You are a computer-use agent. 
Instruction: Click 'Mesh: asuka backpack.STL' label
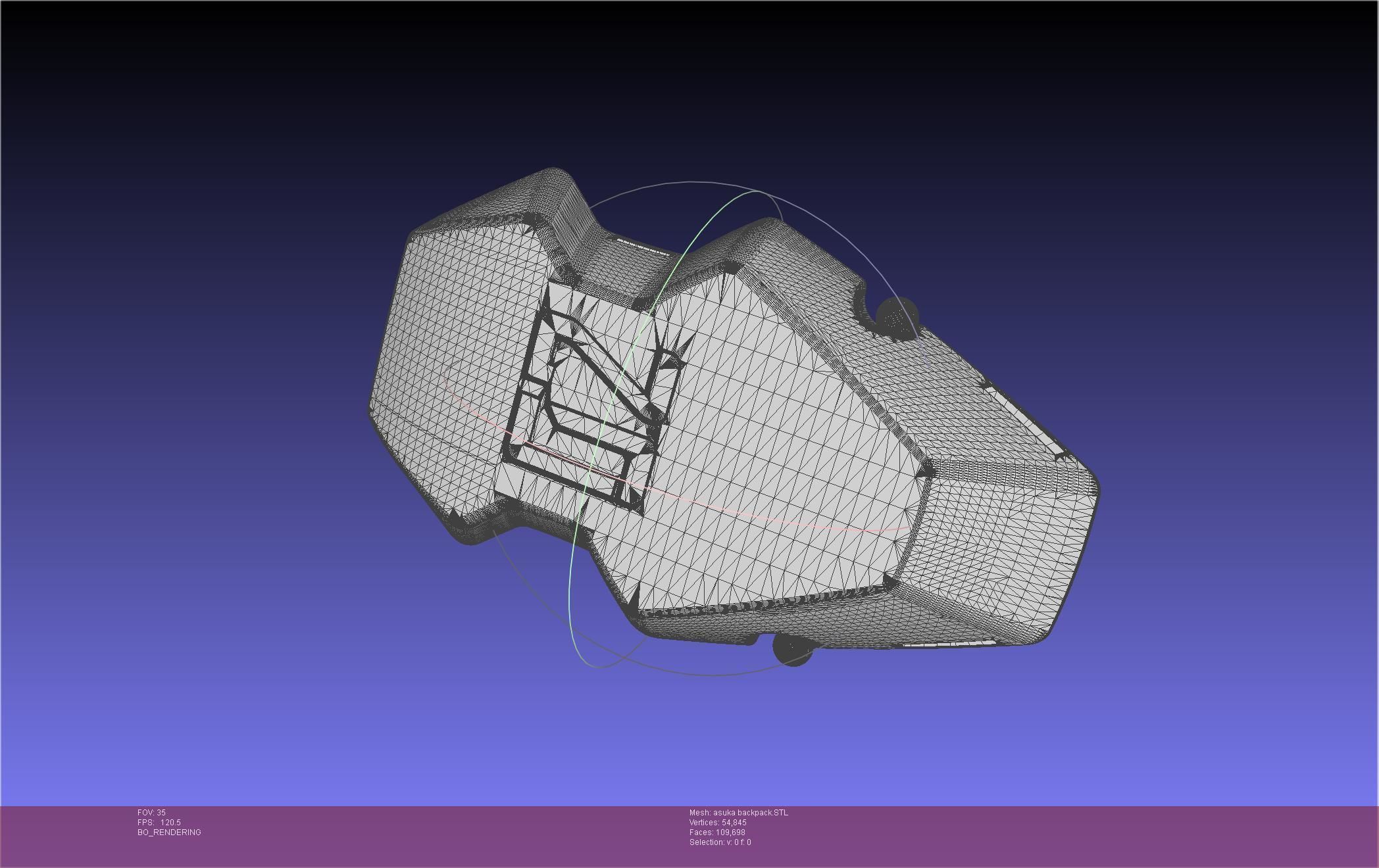point(738,813)
